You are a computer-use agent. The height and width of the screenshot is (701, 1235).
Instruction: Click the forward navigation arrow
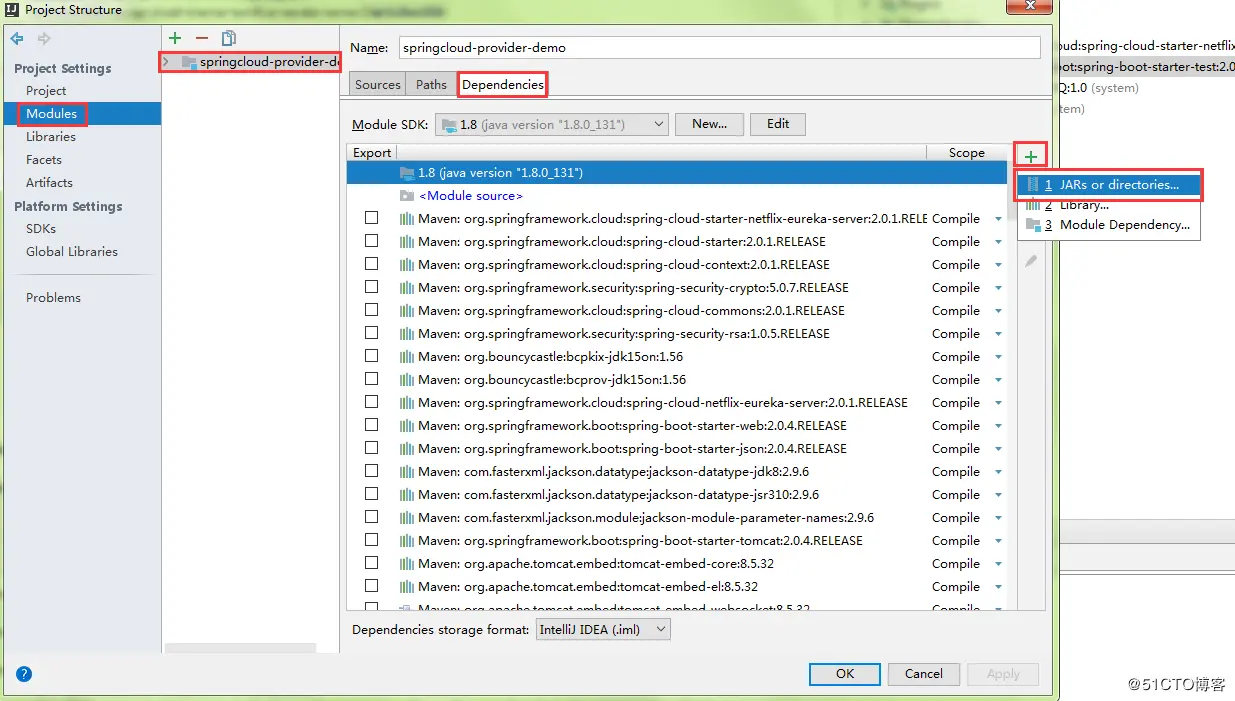(x=44, y=39)
